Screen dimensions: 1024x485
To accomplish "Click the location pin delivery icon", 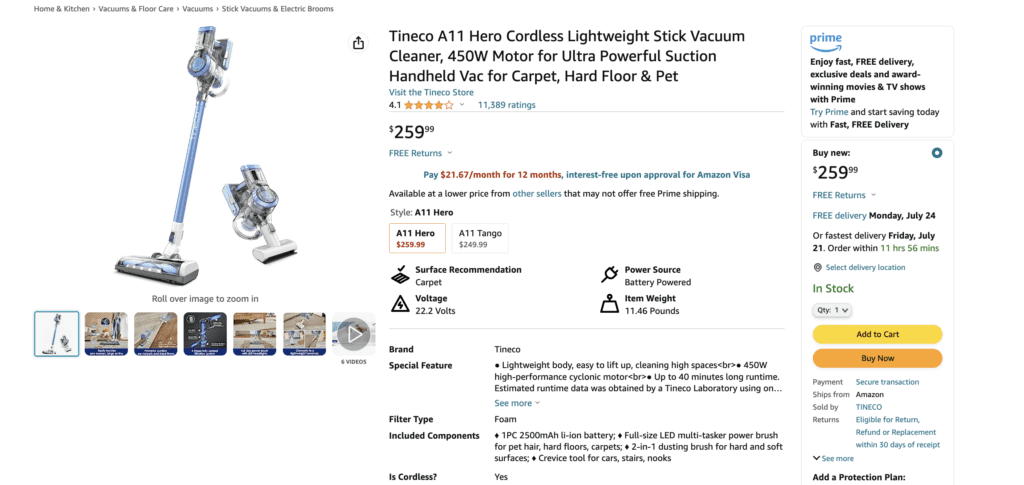I will pos(817,267).
